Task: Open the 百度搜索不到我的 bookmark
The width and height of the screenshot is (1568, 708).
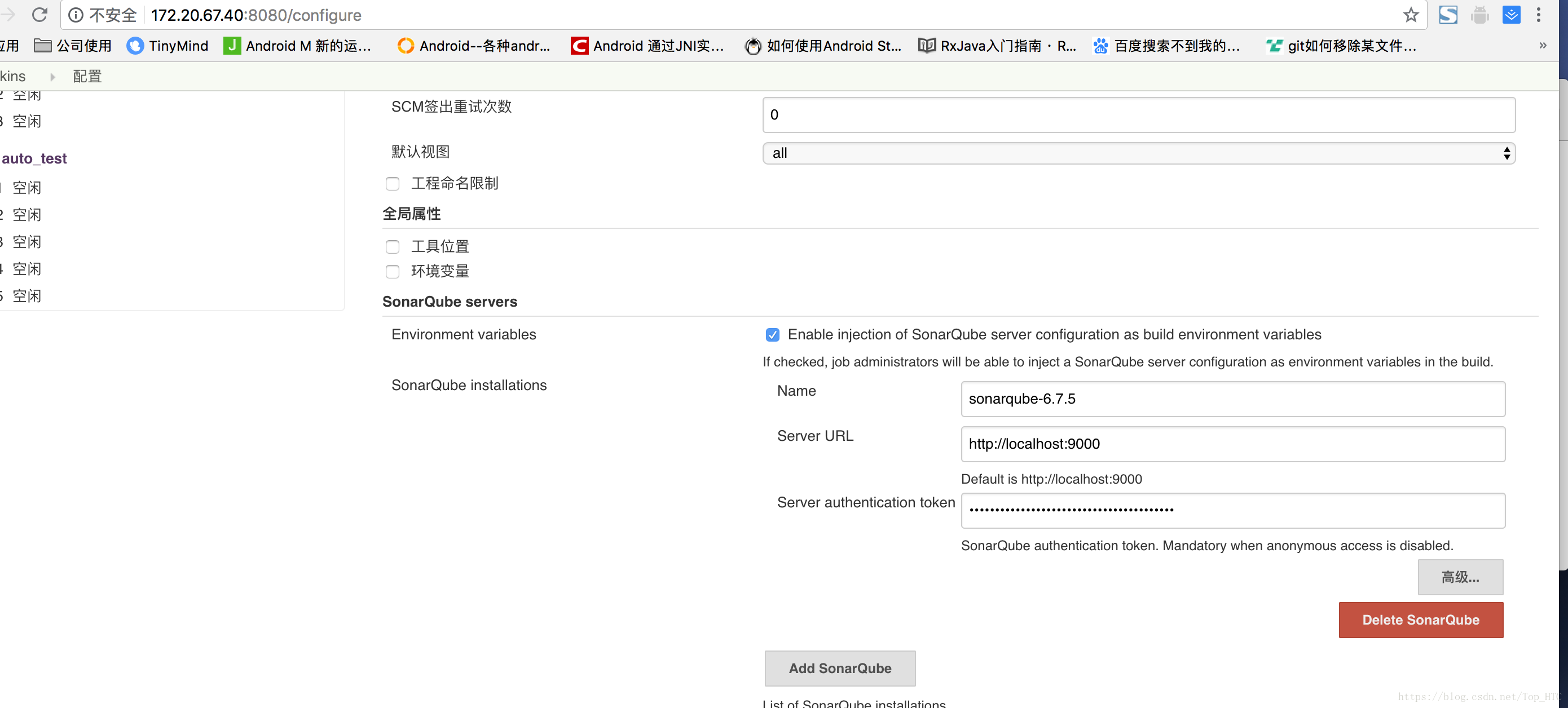Action: [1167, 46]
